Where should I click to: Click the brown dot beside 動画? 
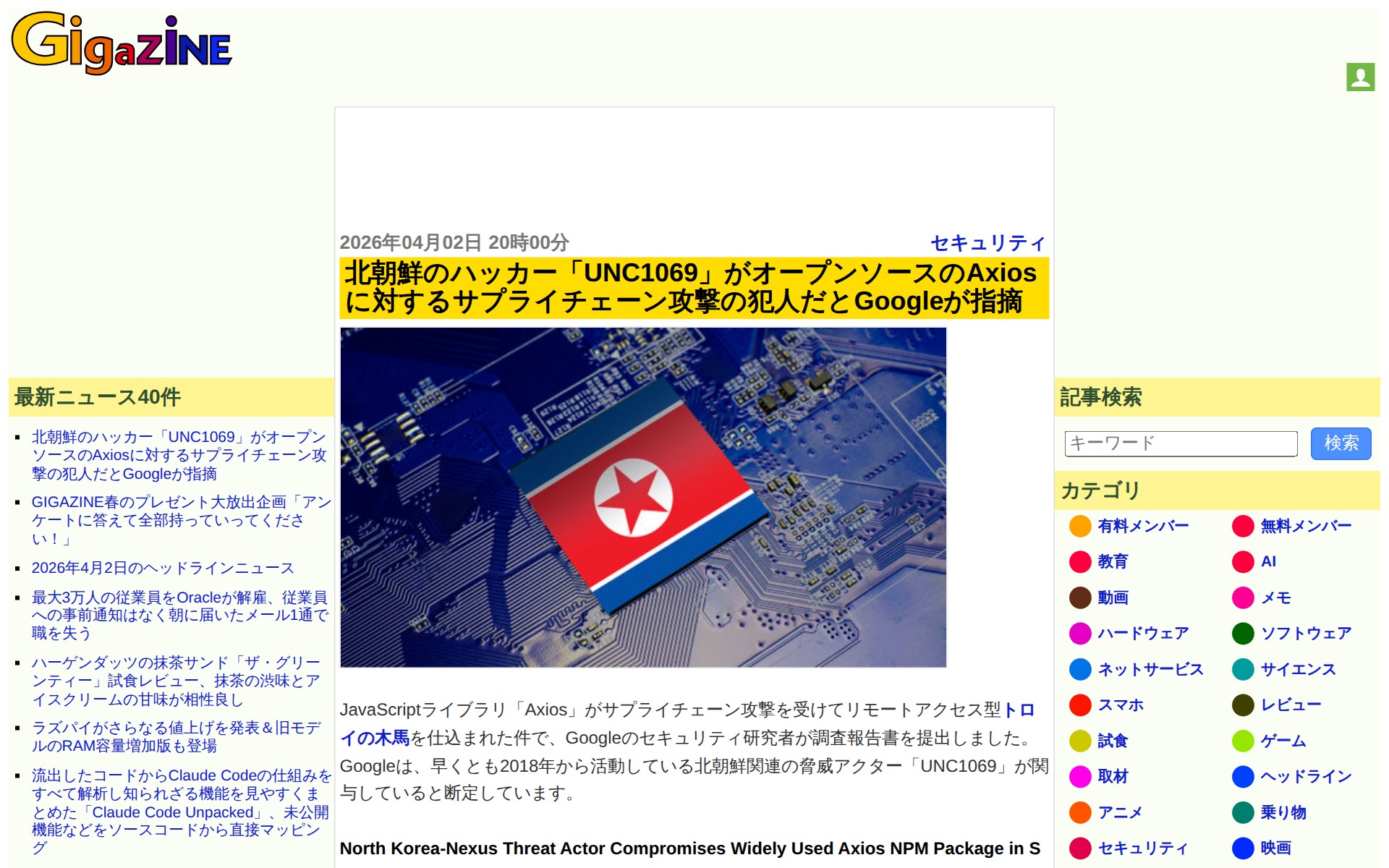coord(1080,597)
